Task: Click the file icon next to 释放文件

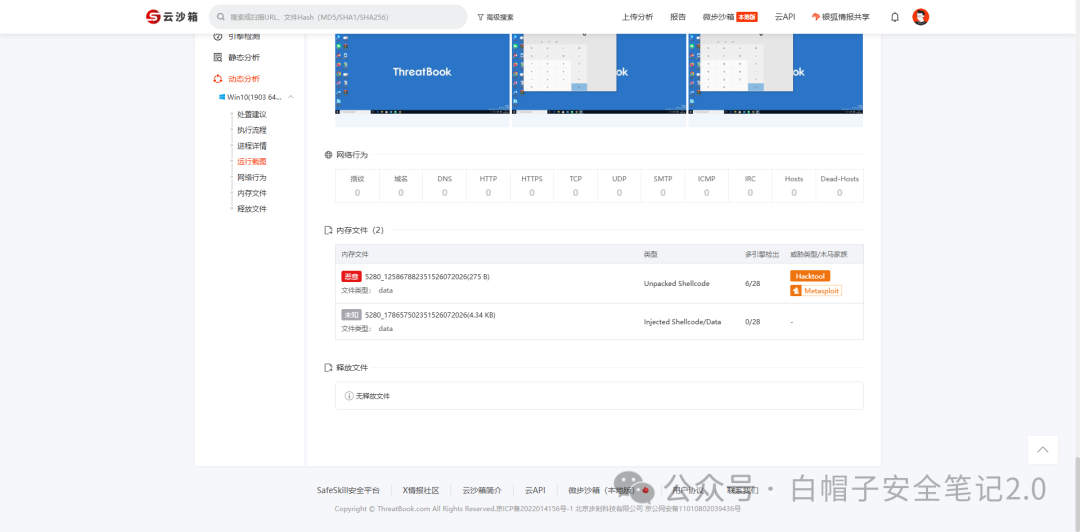Action: click(x=329, y=368)
